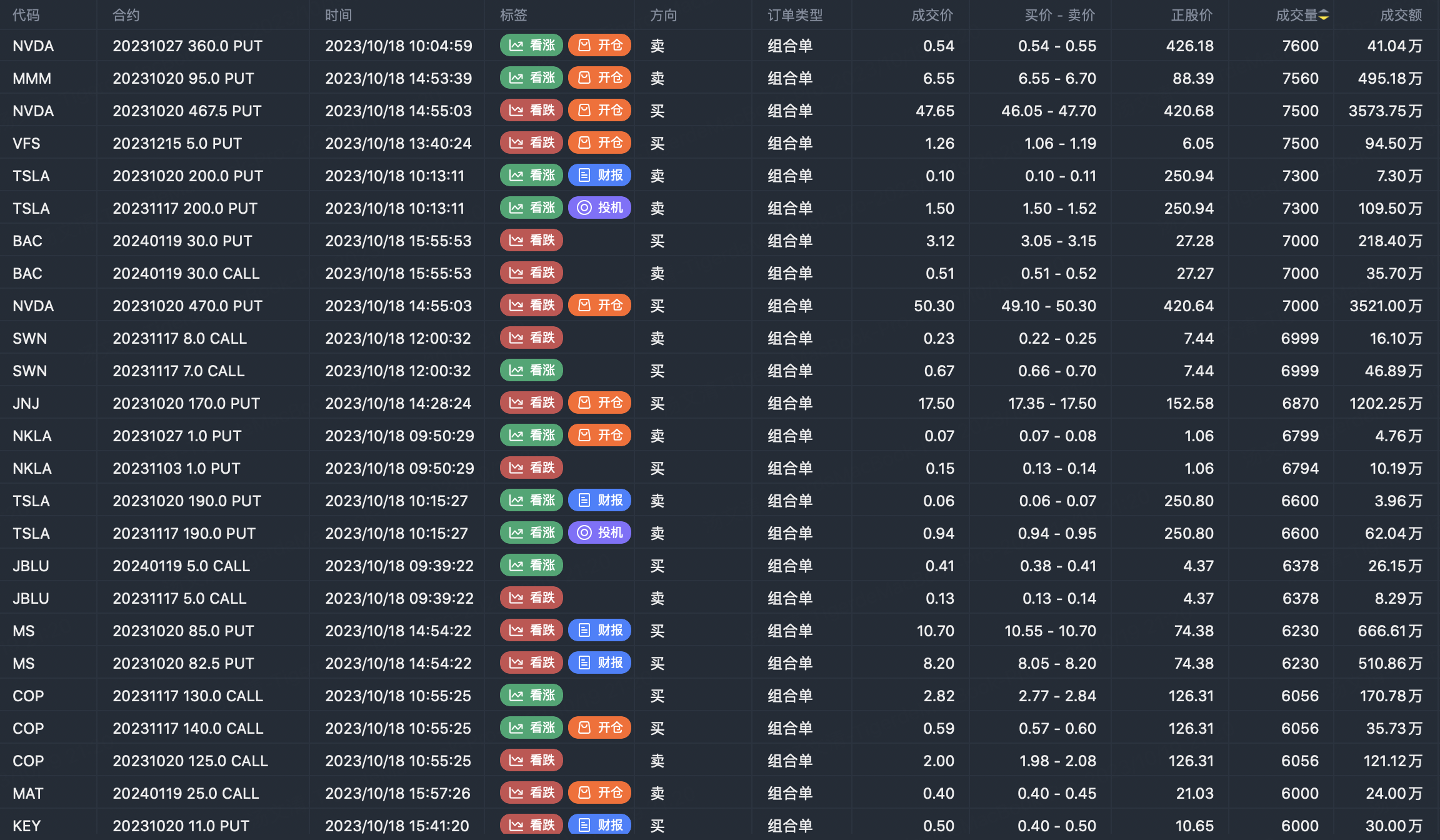Click the 合约 column header
Screen dimensions: 1440x840
[126, 15]
